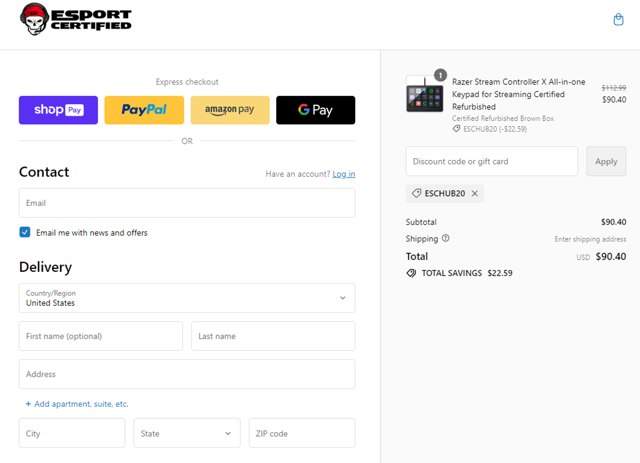The height and width of the screenshot is (463, 640).
Task: Click the Express checkout heading
Action: (187, 82)
